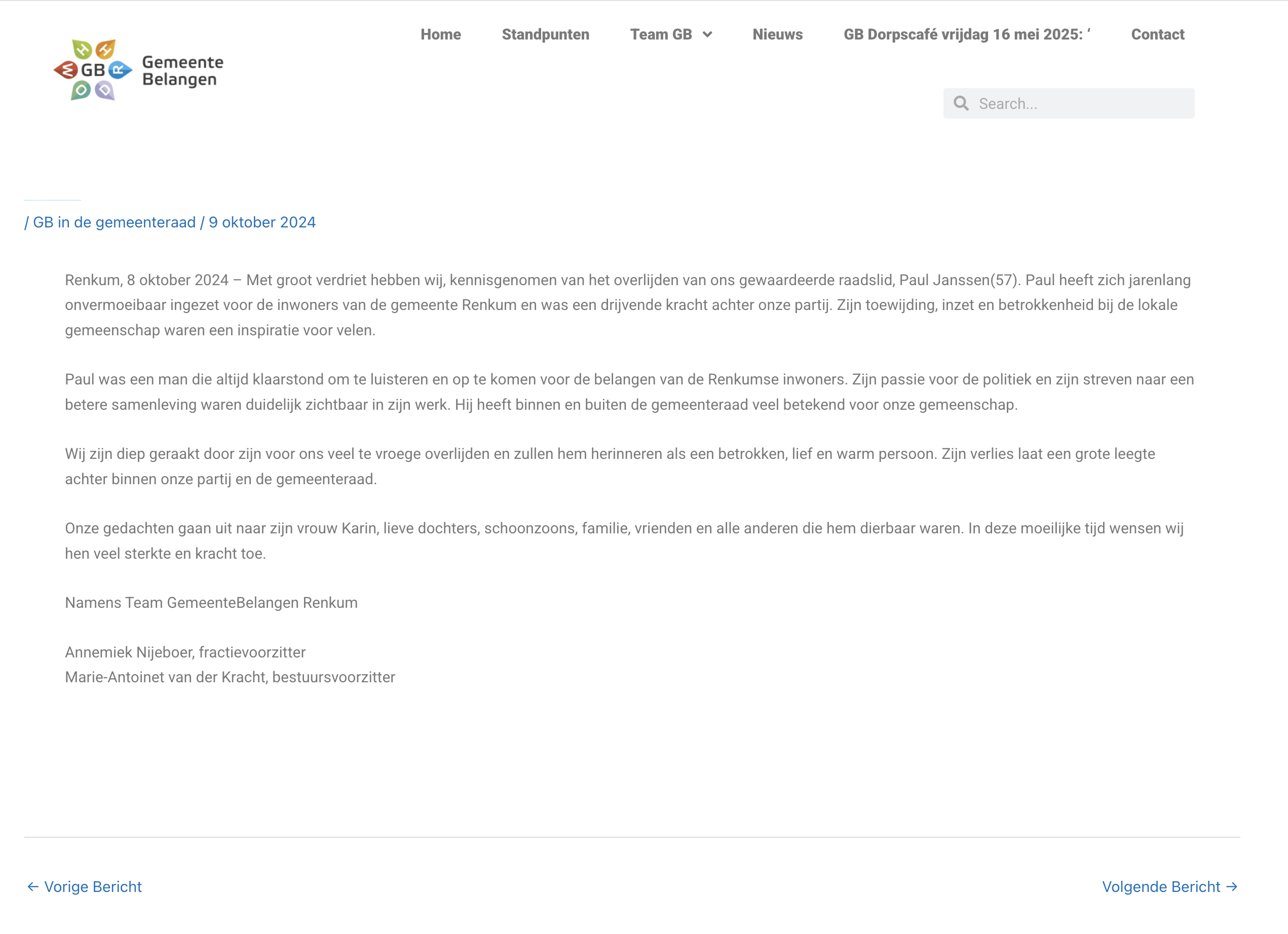Viewport: 1288px width, 934px height.
Task: Open the Contact page
Action: (1157, 34)
